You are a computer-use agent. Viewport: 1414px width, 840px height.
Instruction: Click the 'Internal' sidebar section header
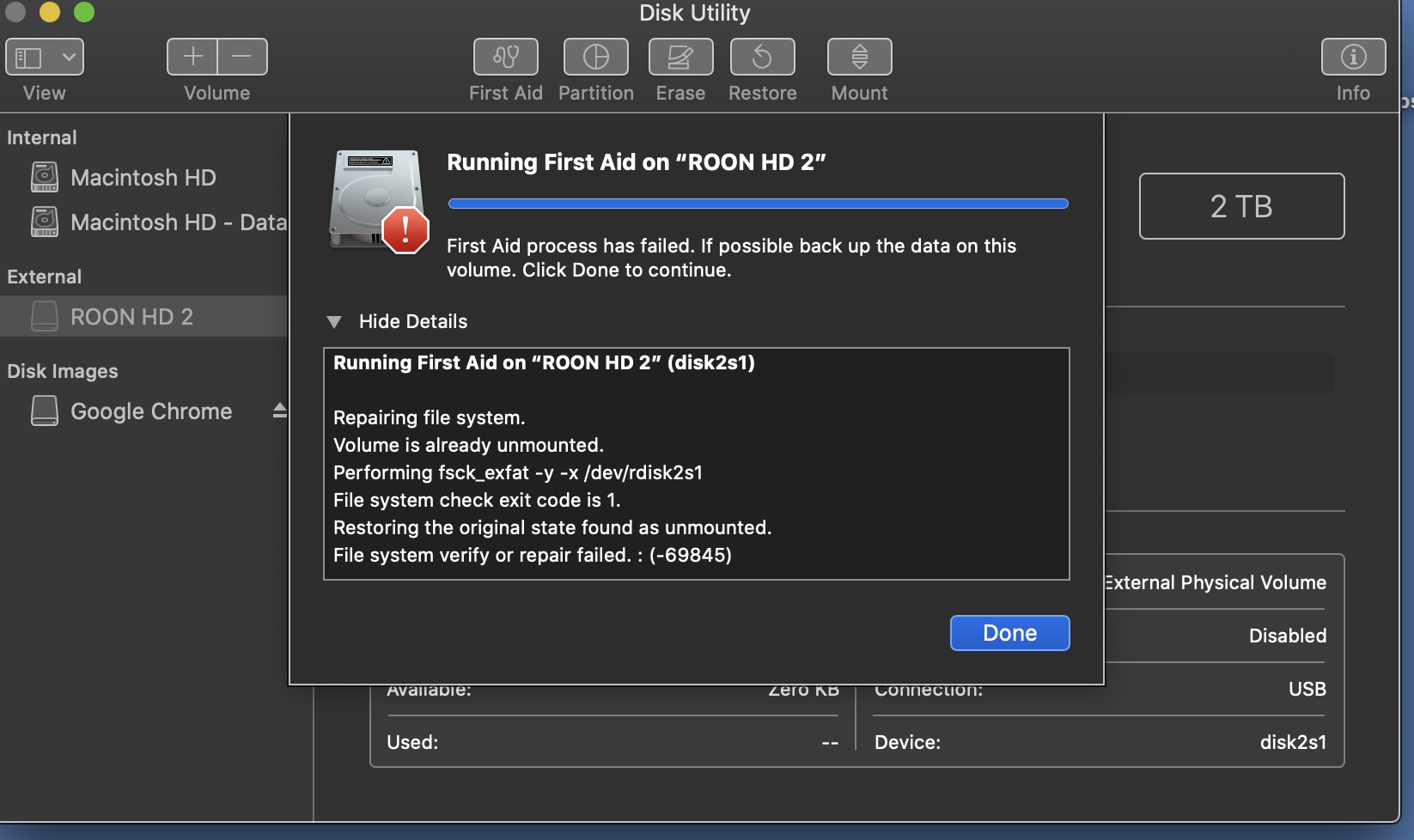42,137
